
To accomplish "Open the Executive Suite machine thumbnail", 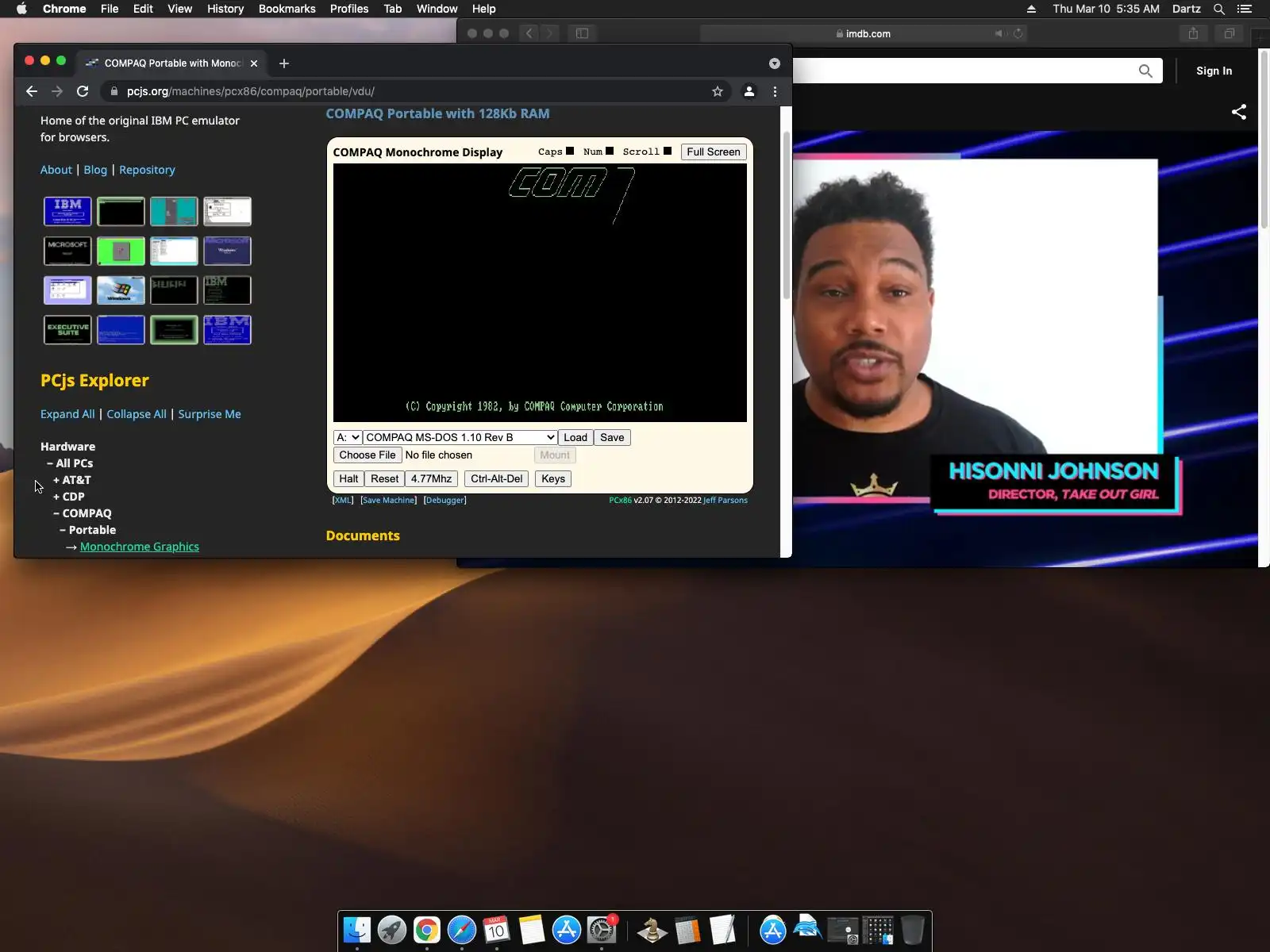I will coord(67,330).
